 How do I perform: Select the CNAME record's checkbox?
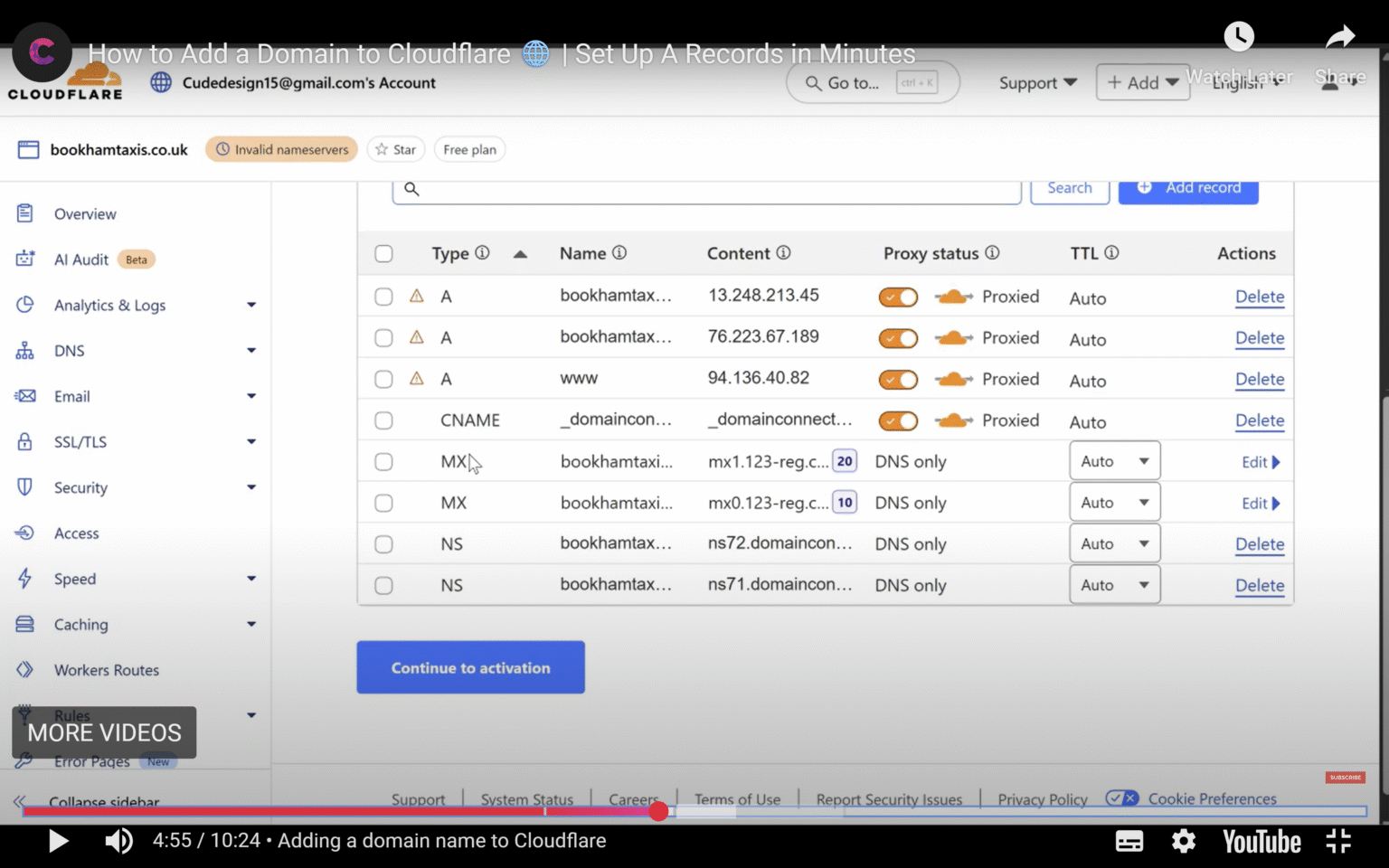click(x=383, y=420)
